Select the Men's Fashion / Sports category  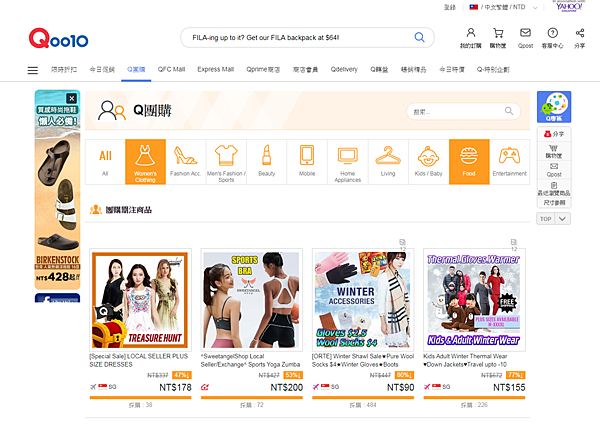(226, 162)
